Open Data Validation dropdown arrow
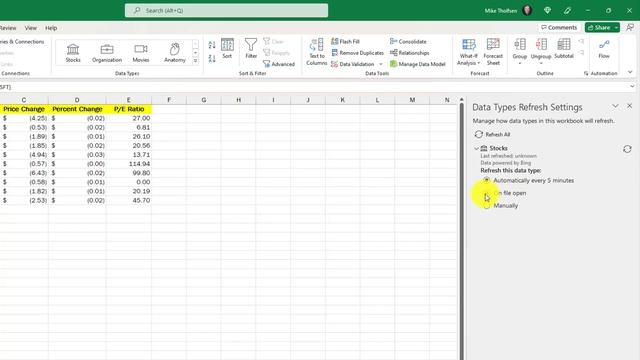640x360 pixels. pos(381,64)
